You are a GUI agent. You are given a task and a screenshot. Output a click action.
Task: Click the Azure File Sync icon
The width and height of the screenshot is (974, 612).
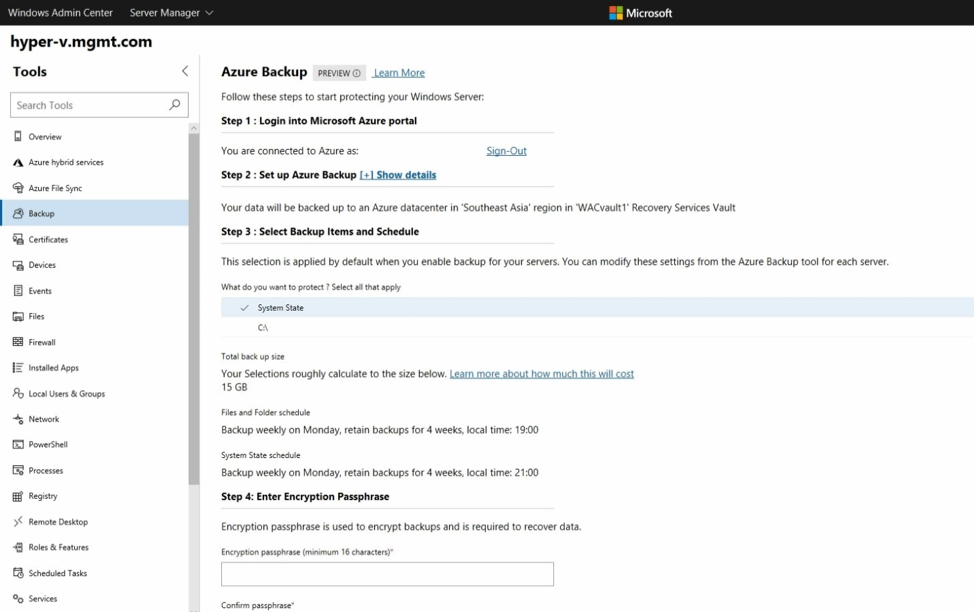point(18,188)
